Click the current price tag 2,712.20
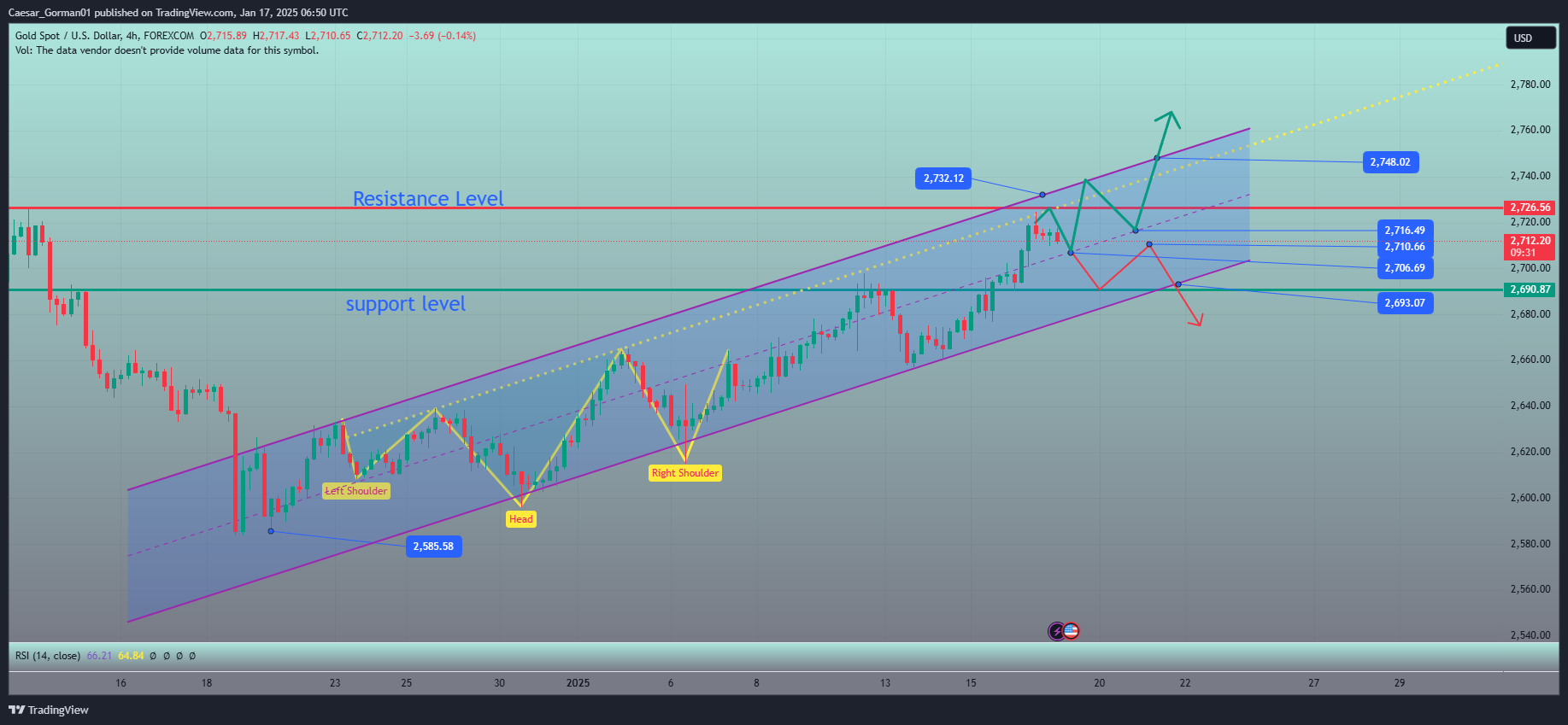The image size is (1568, 725). pyautogui.click(x=1530, y=247)
